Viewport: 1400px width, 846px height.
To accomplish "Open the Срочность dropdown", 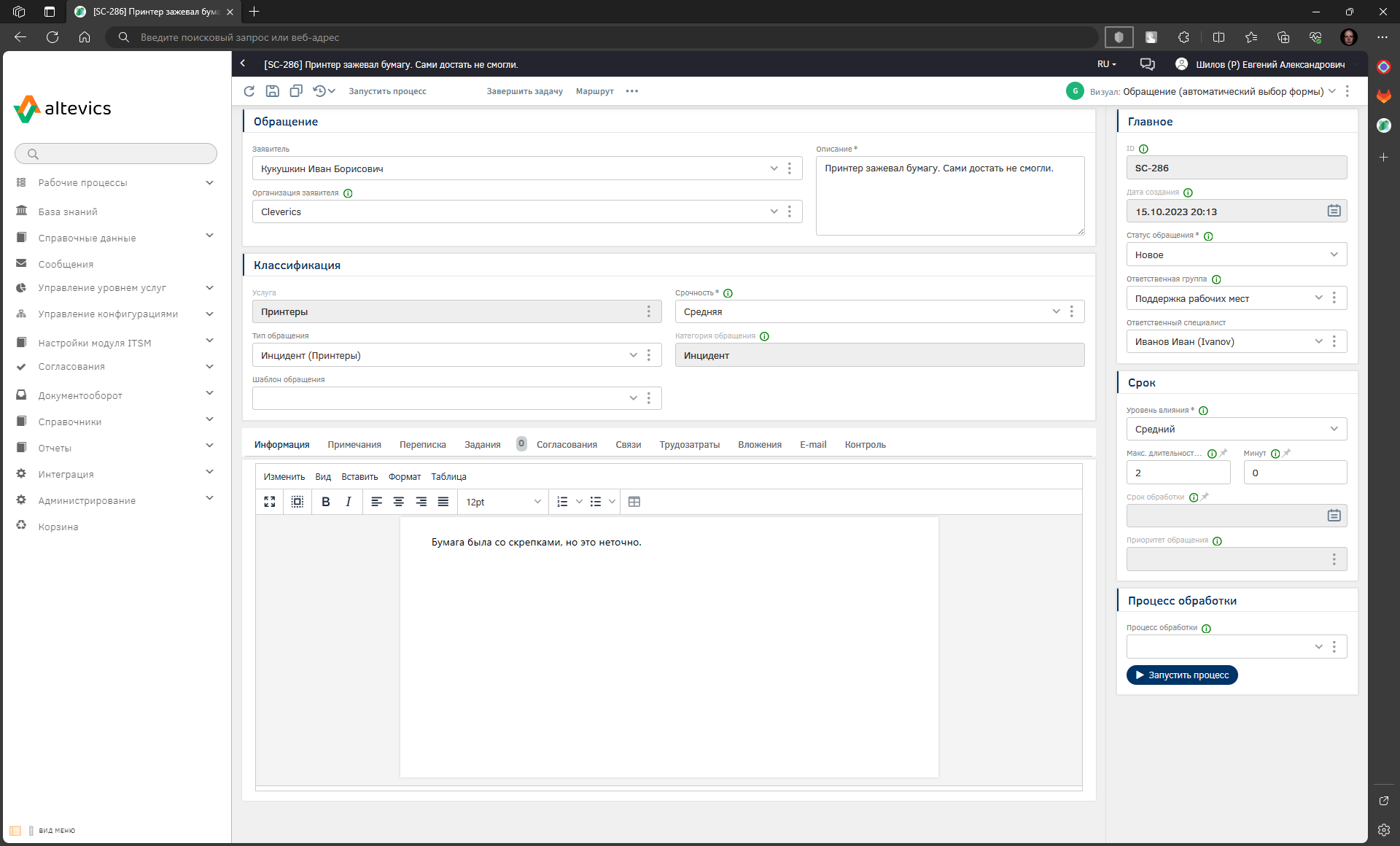I will pyautogui.click(x=1056, y=311).
